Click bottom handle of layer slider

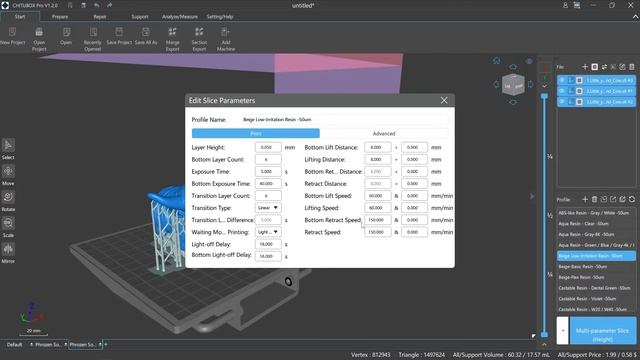point(544,334)
